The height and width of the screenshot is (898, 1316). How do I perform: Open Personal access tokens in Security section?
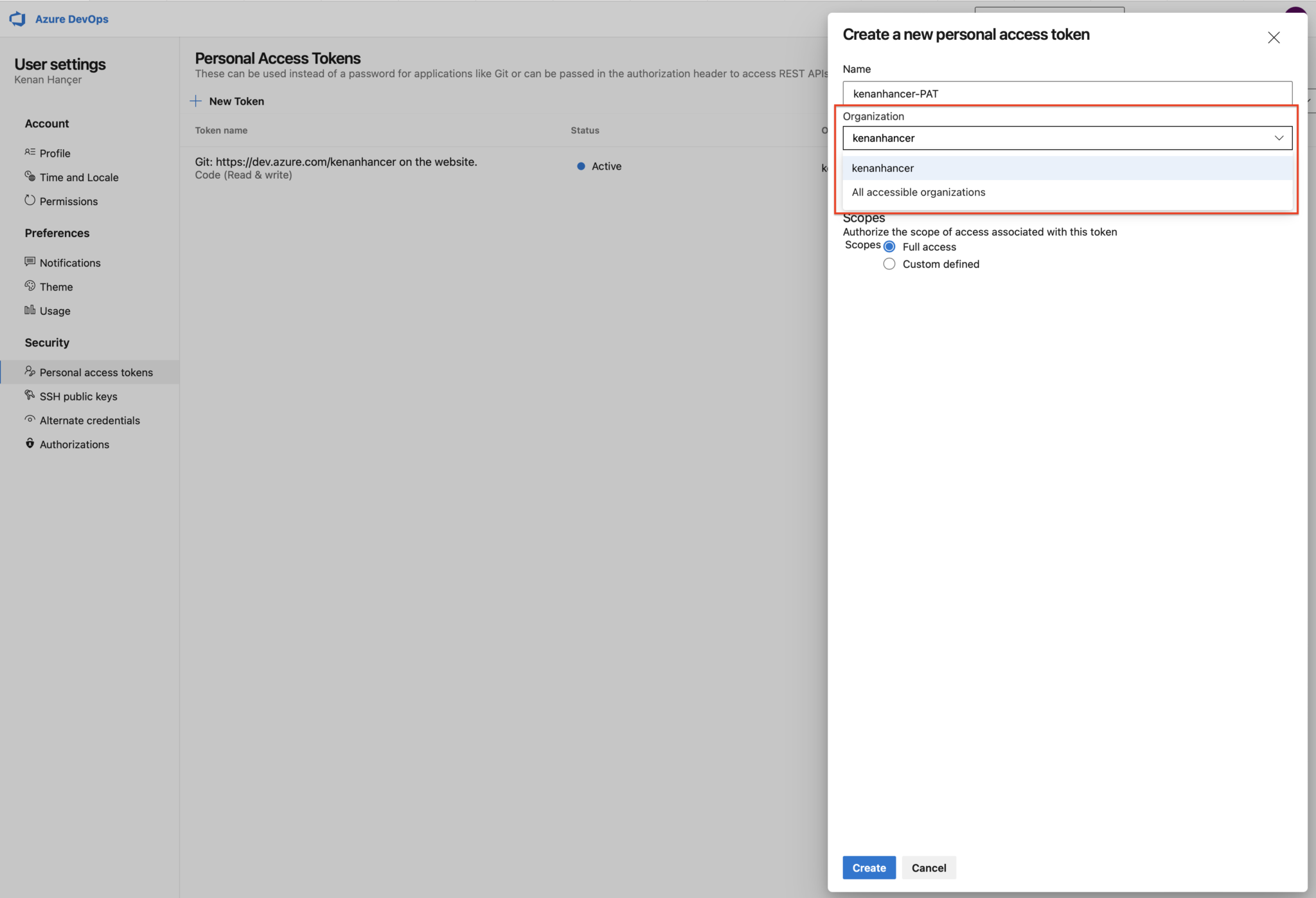(x=96, y=372)
